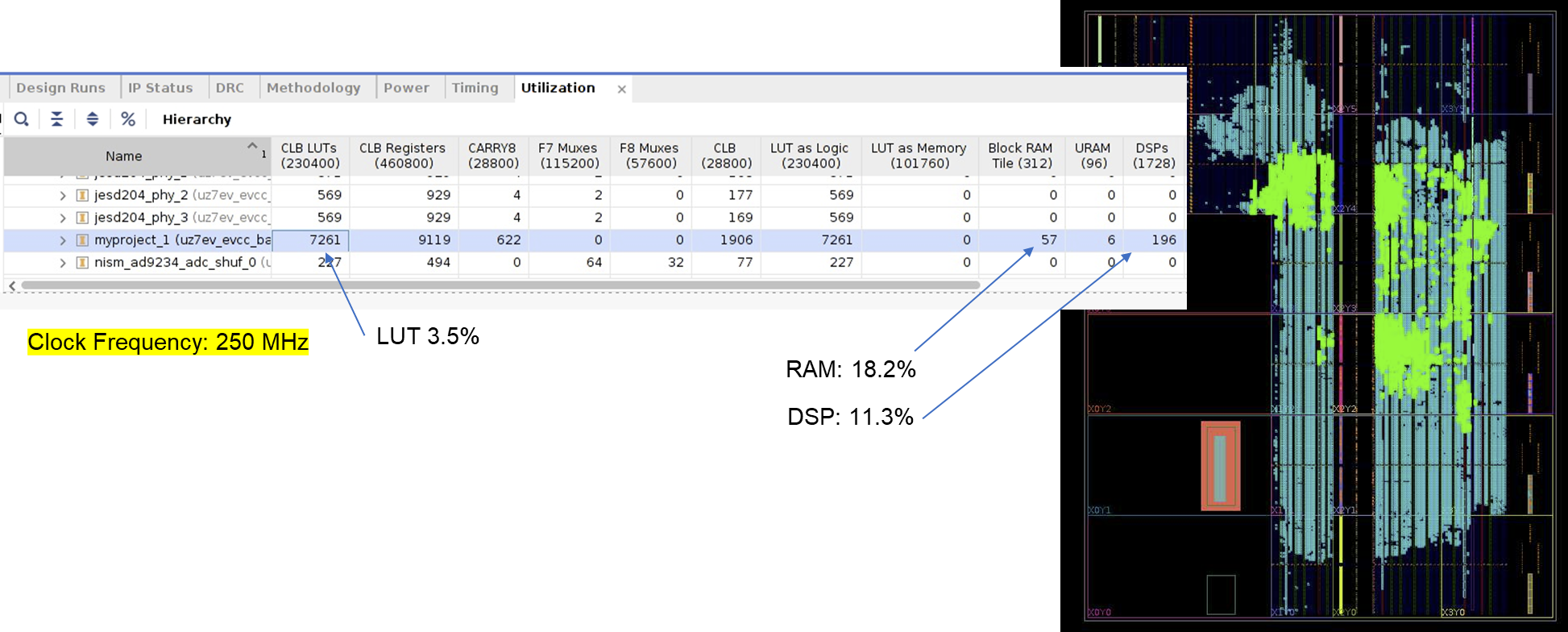Click the module icon beside myproject_1
Screen dimensions: 1568x632
(x=82, y=240)
